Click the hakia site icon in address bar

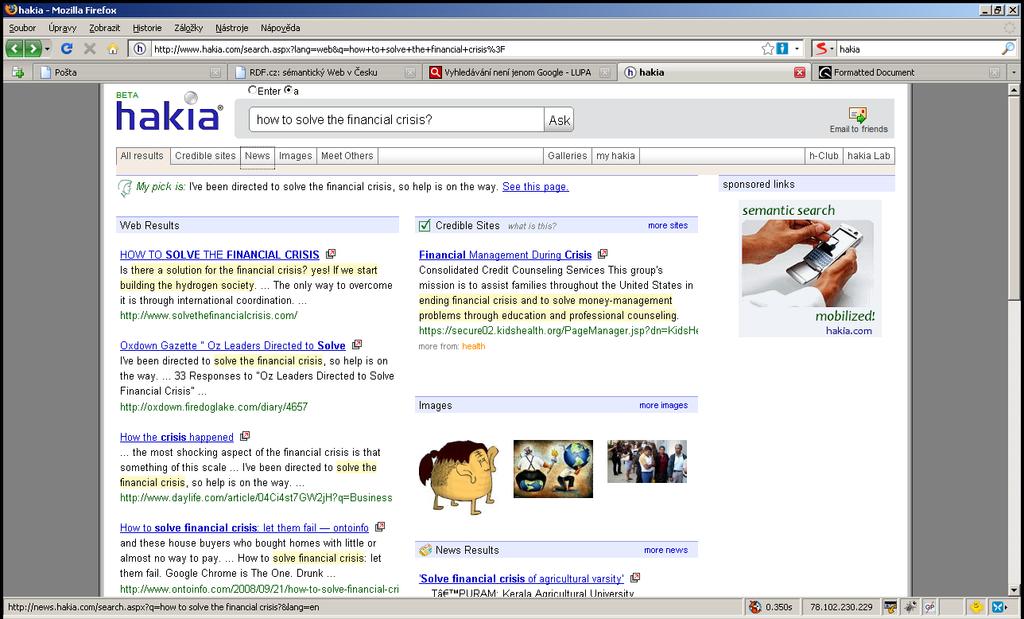(x=139, y=48)
